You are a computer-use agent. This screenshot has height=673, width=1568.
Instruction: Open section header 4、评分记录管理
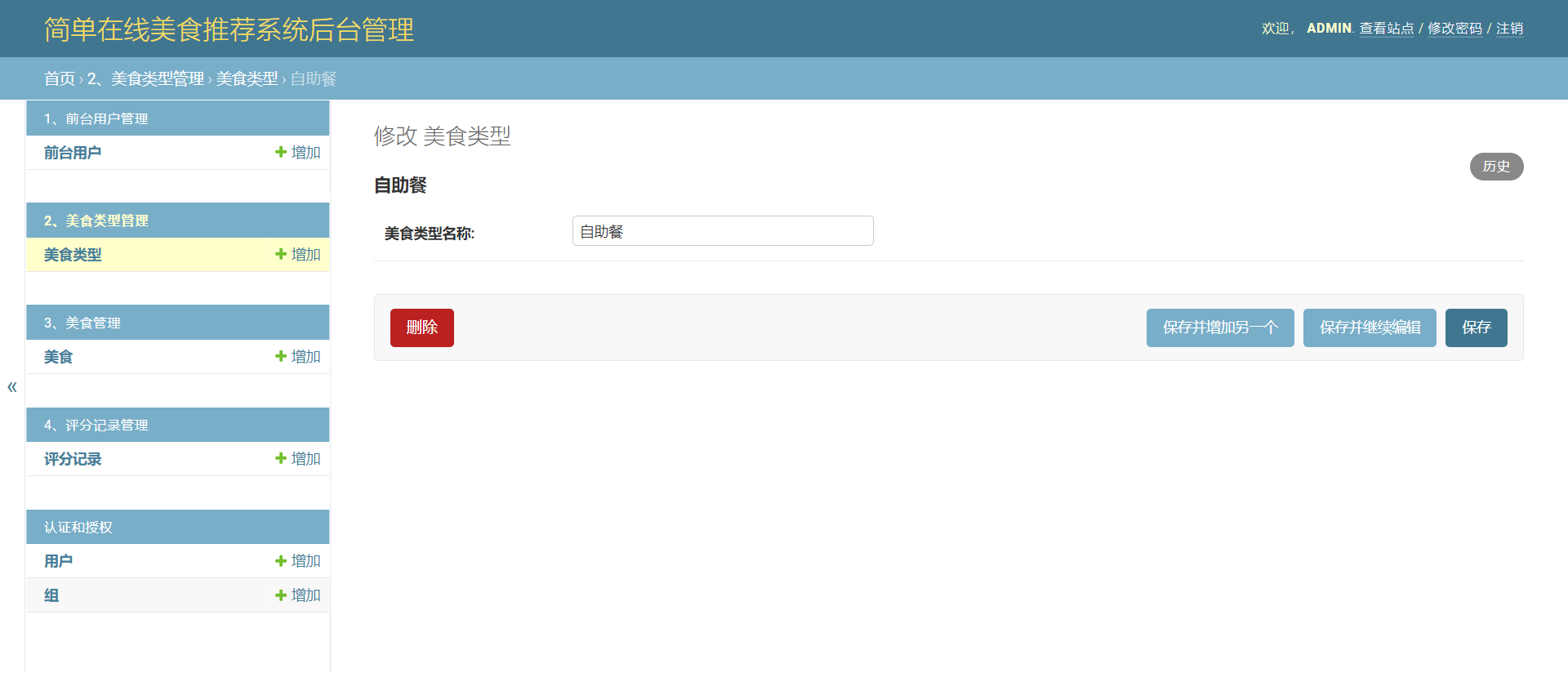[96, 426]
